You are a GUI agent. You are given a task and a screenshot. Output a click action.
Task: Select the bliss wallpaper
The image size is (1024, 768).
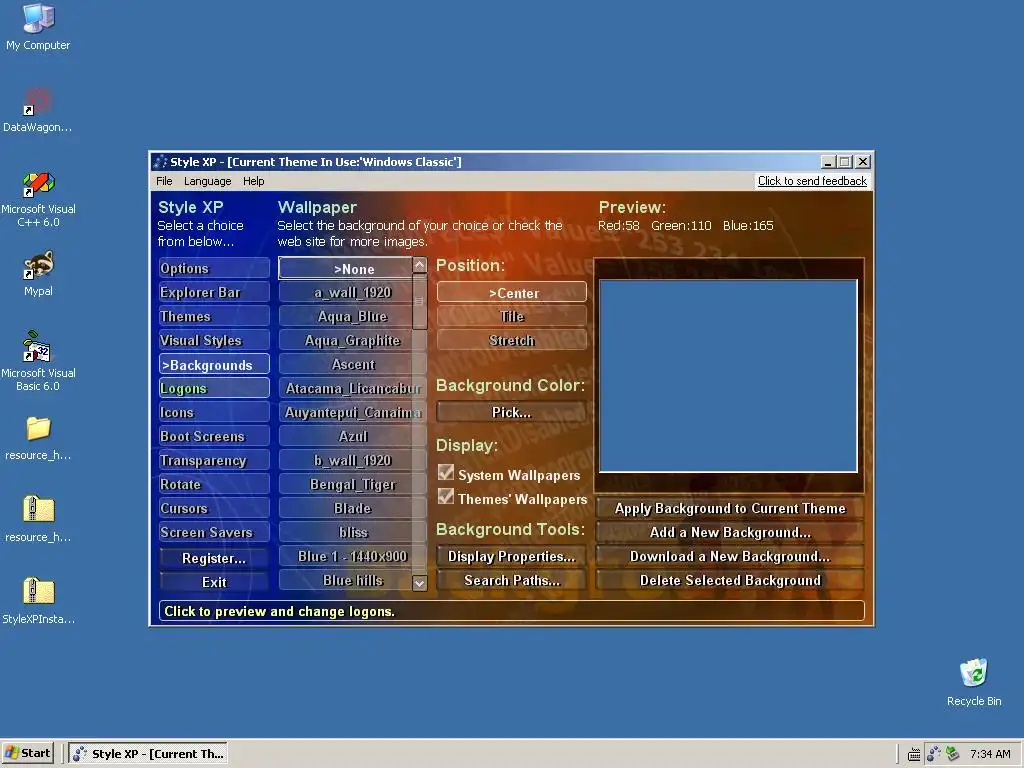[x=345, y=532]
